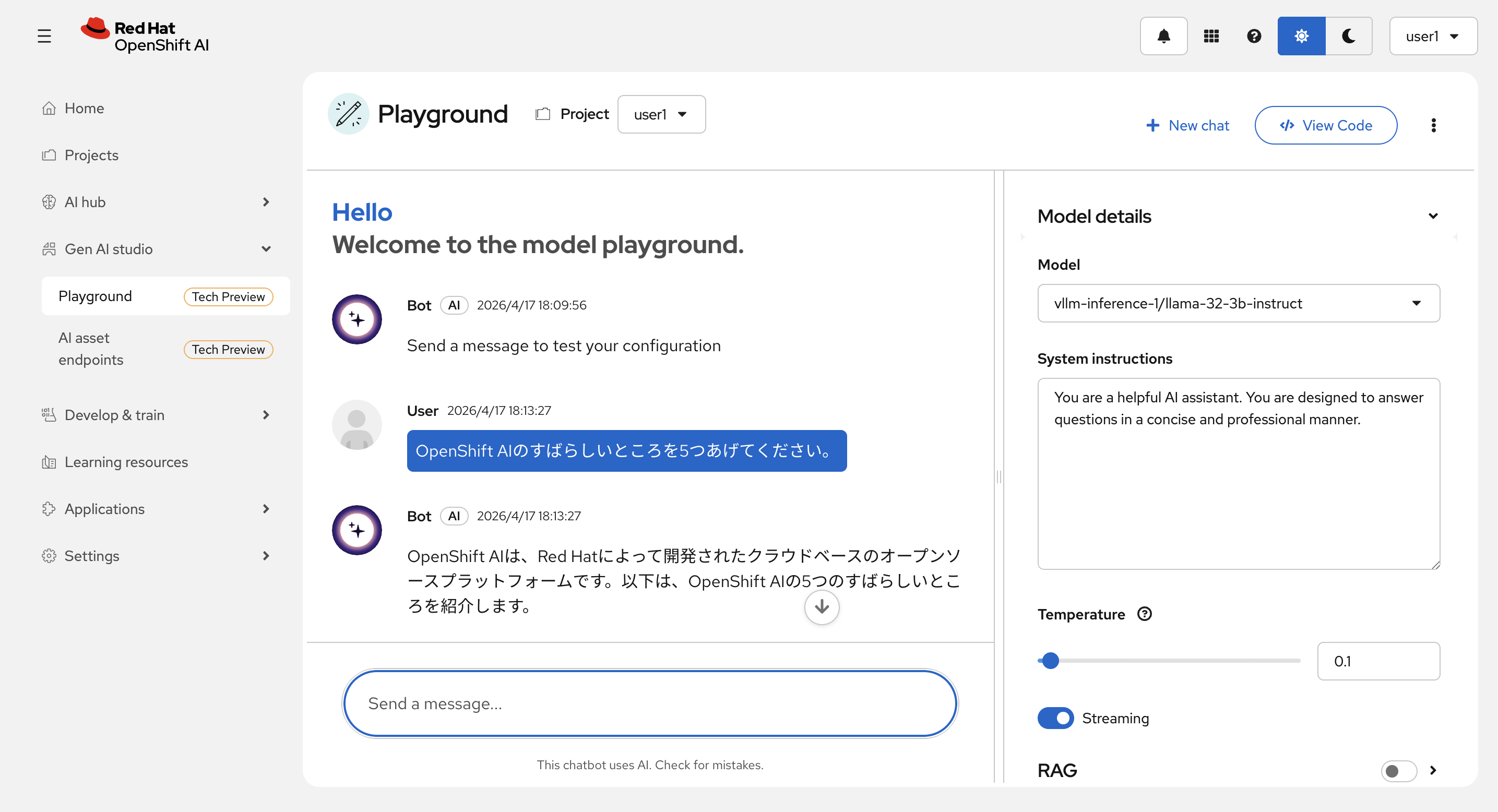Open the Model selection dropdown

[x=1238, y=303]
